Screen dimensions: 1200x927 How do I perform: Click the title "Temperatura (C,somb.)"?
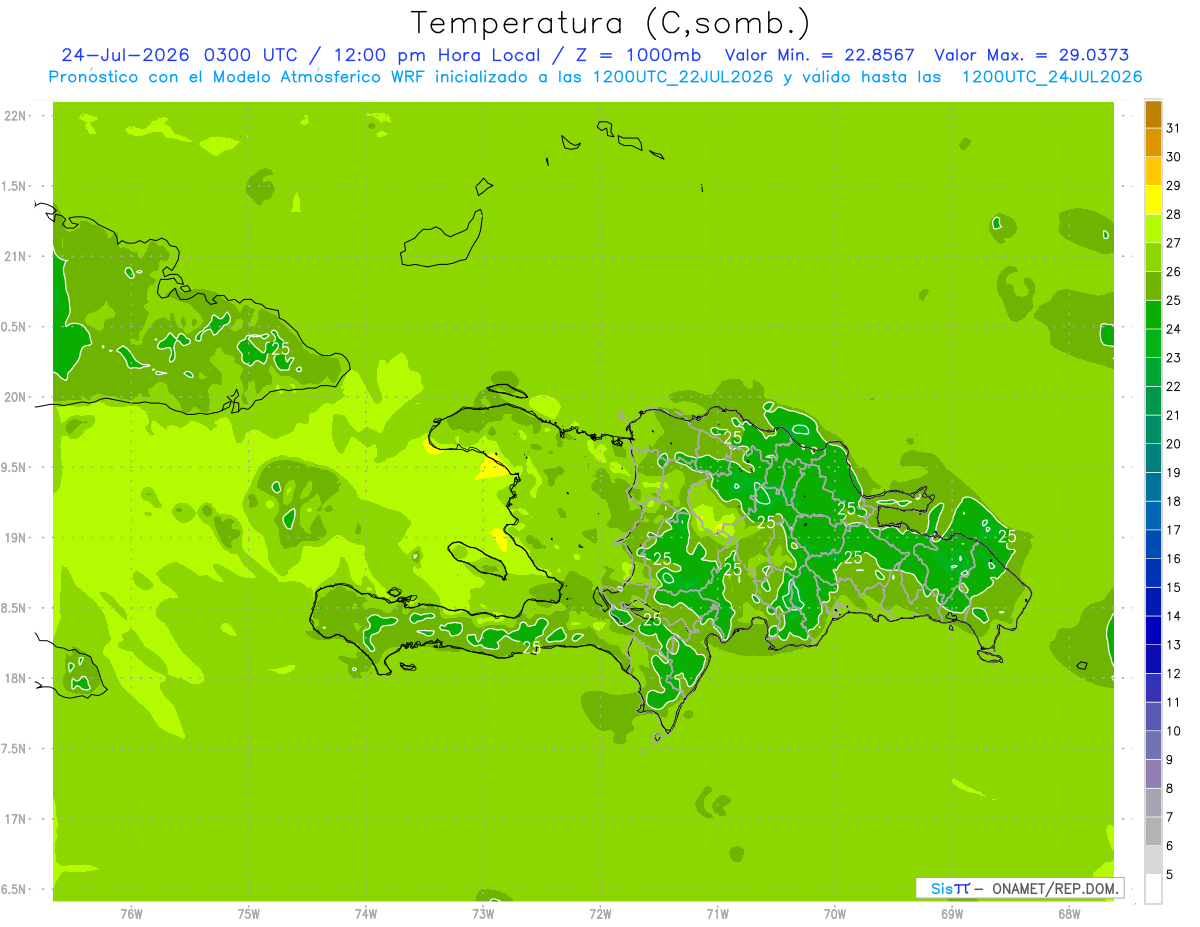610,23
